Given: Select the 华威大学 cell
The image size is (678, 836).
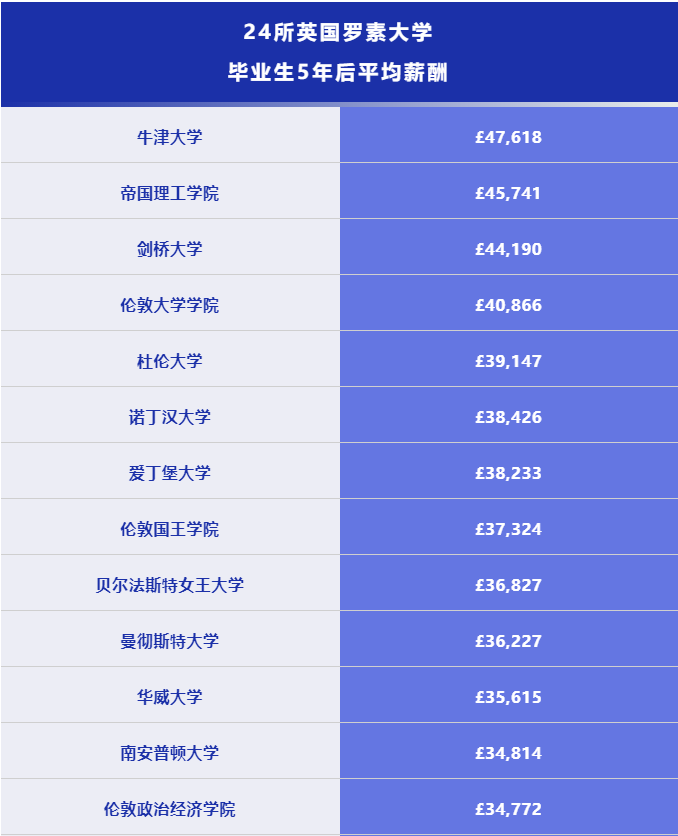Looking at the screenshot, I should [x=170, y=697].
